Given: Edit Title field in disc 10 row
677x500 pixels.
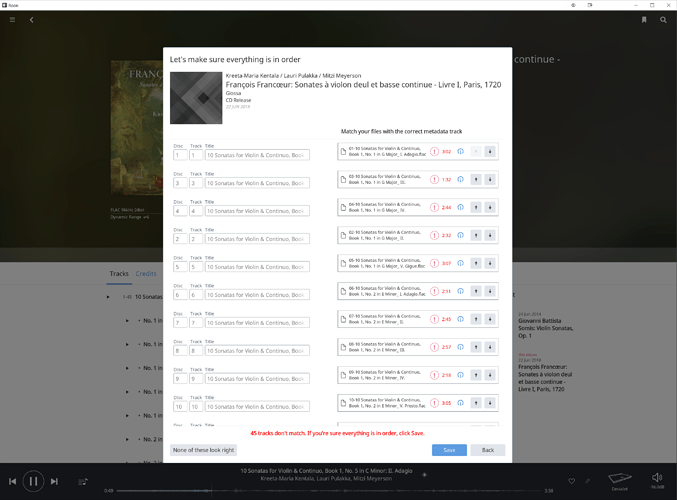Looking at the screenshot, I should point(257,407).
